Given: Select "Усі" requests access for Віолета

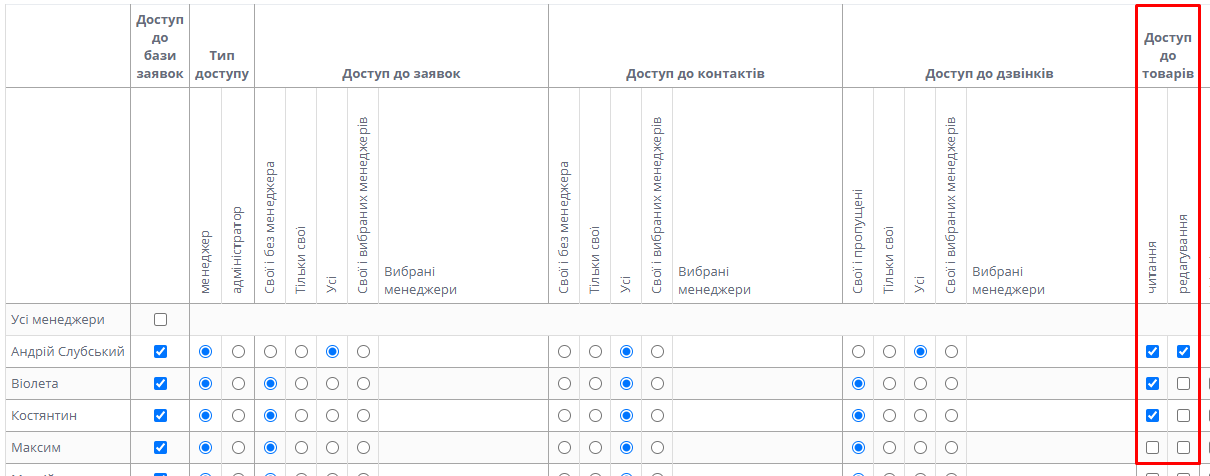Looking at the screenshot, I should [x=333, y=384].
